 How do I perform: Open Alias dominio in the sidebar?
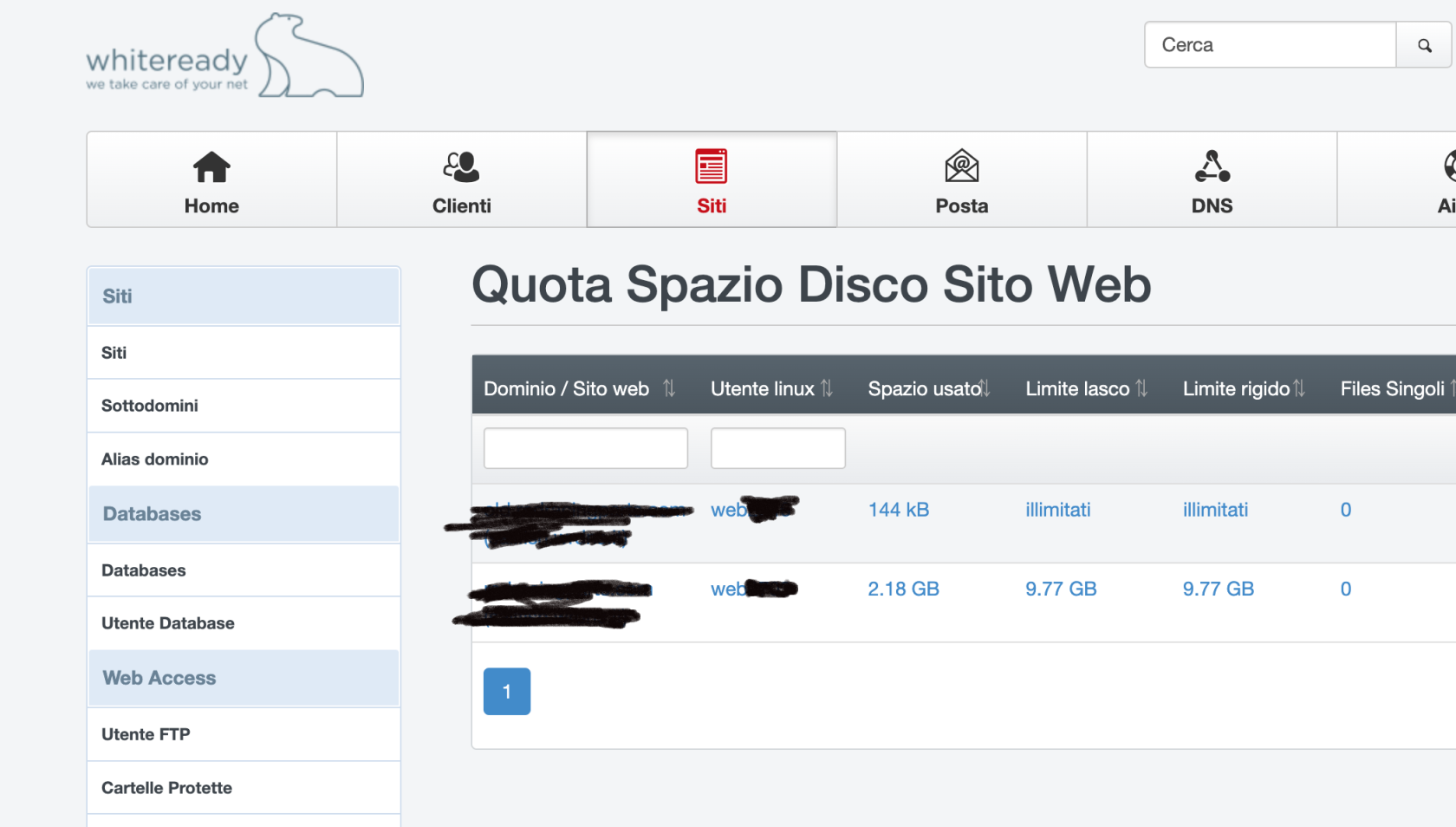pos(244,459)
